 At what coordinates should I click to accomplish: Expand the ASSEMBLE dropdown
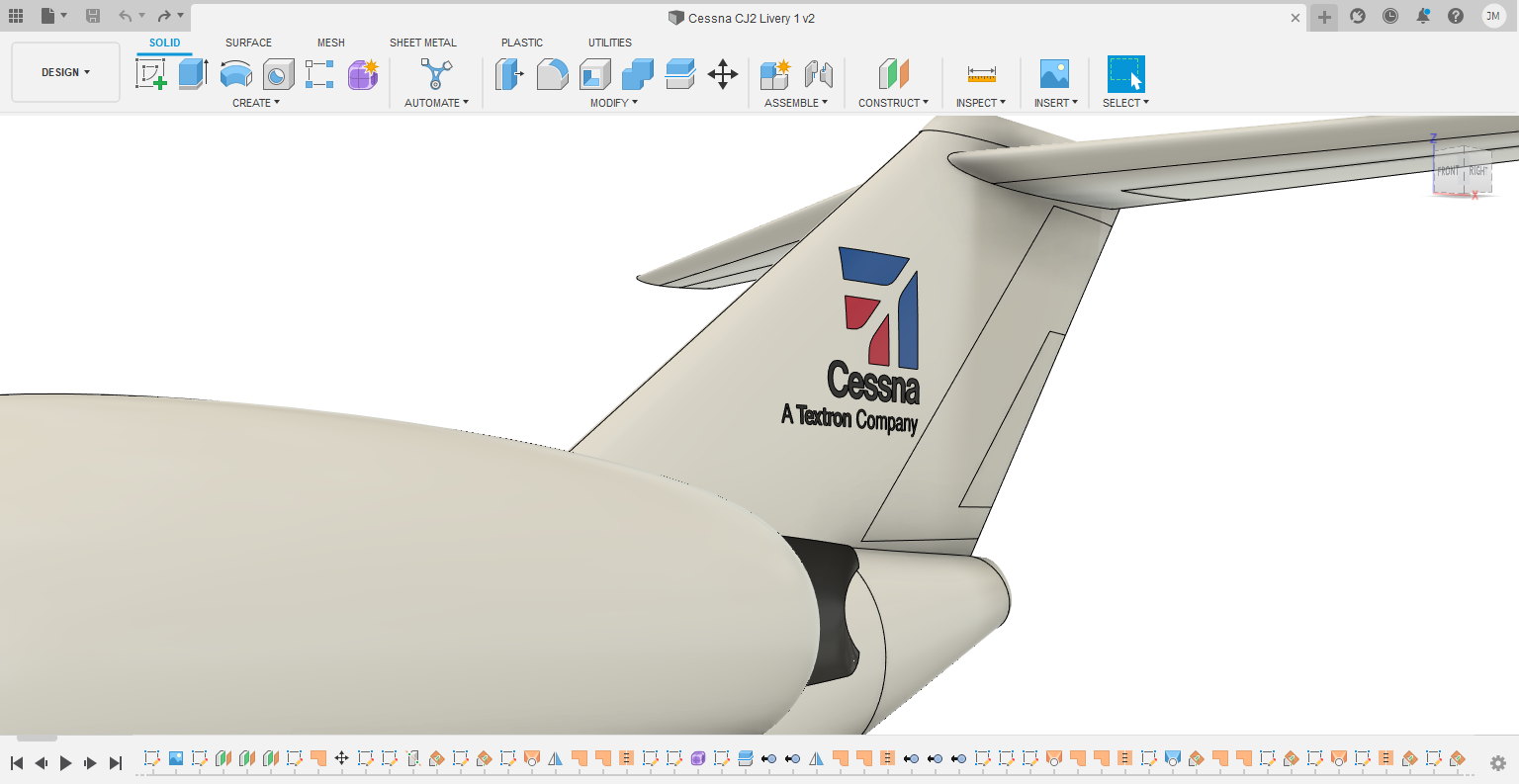pos(796,103)
